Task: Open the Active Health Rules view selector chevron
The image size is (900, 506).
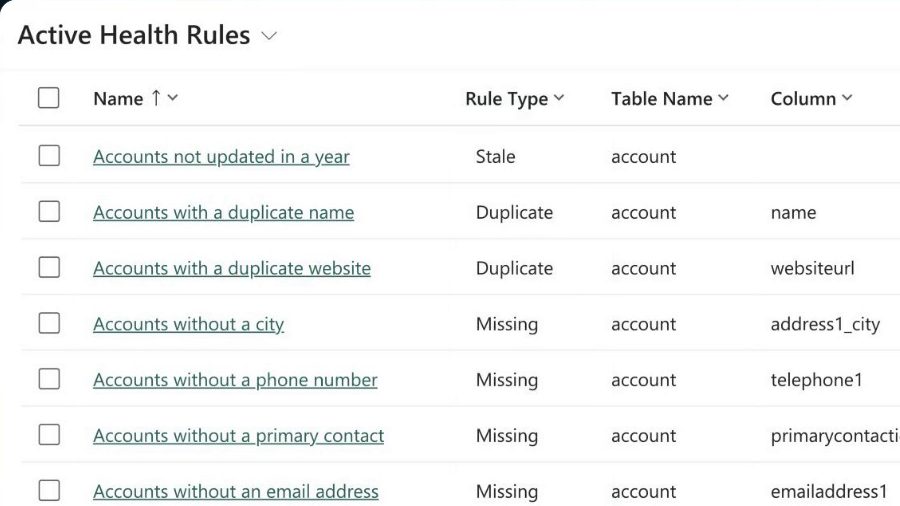Action: tap(269, 36)
